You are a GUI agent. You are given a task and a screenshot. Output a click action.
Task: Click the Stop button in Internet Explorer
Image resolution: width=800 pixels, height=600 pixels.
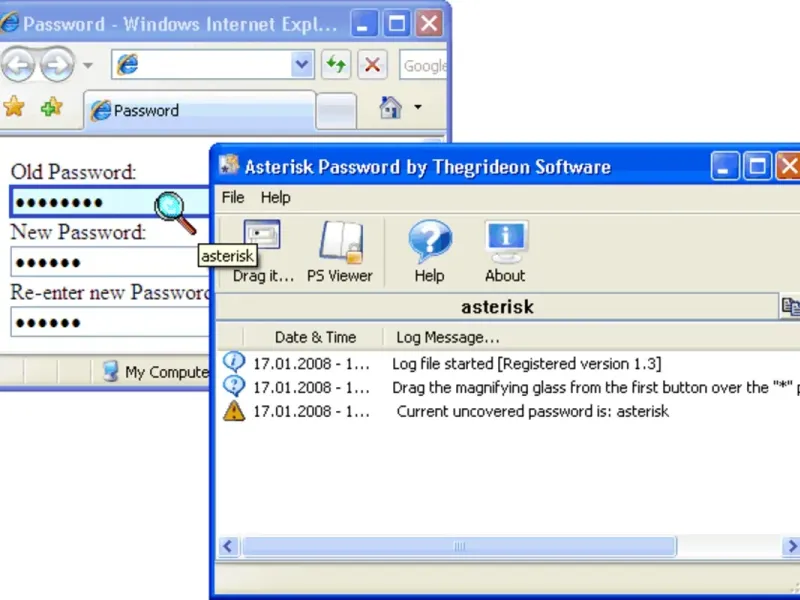click(372, 65)
